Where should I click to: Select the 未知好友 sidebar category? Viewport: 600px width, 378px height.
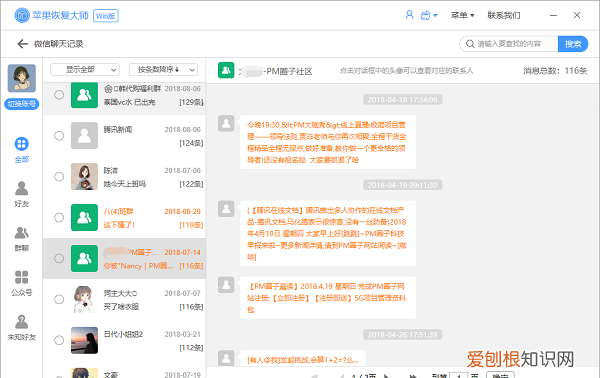click(22, 327)
